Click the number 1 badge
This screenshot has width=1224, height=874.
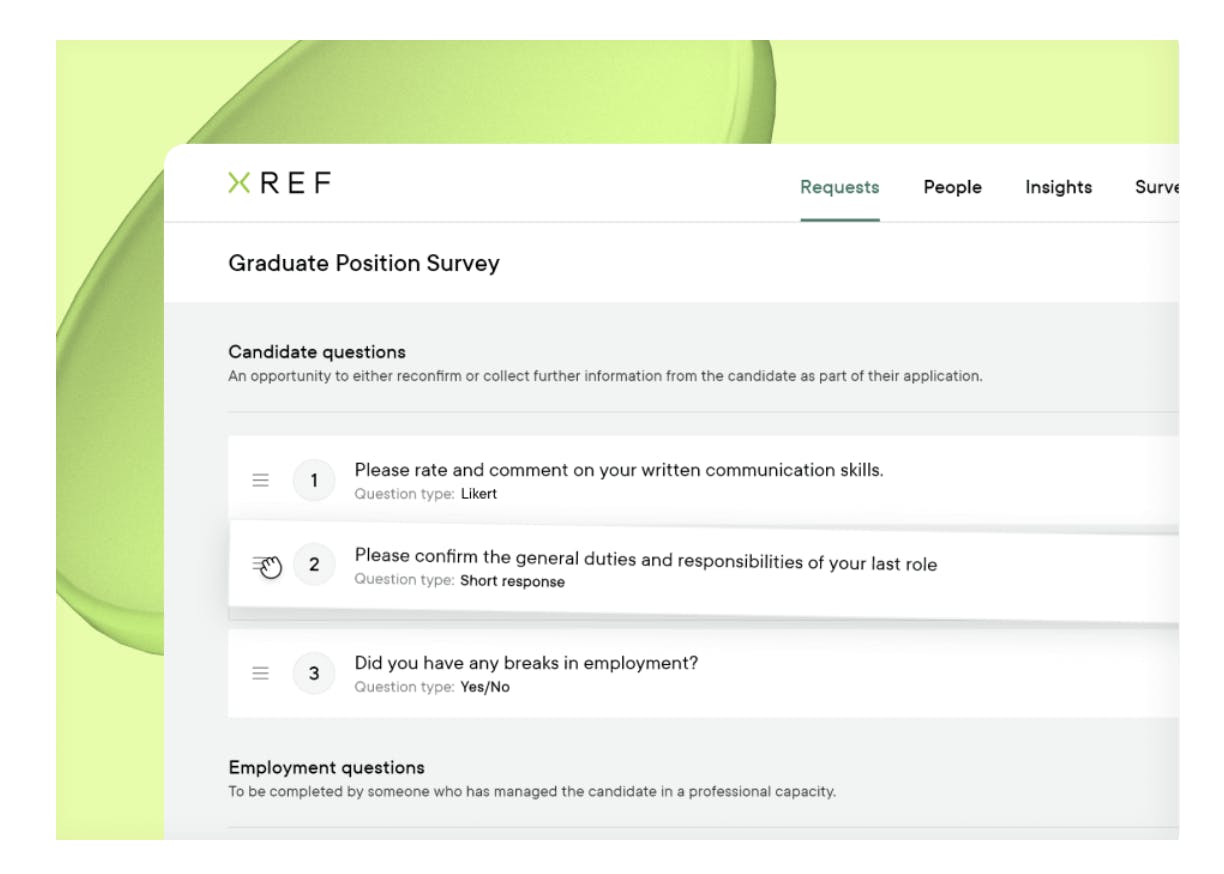click(314, 481)
